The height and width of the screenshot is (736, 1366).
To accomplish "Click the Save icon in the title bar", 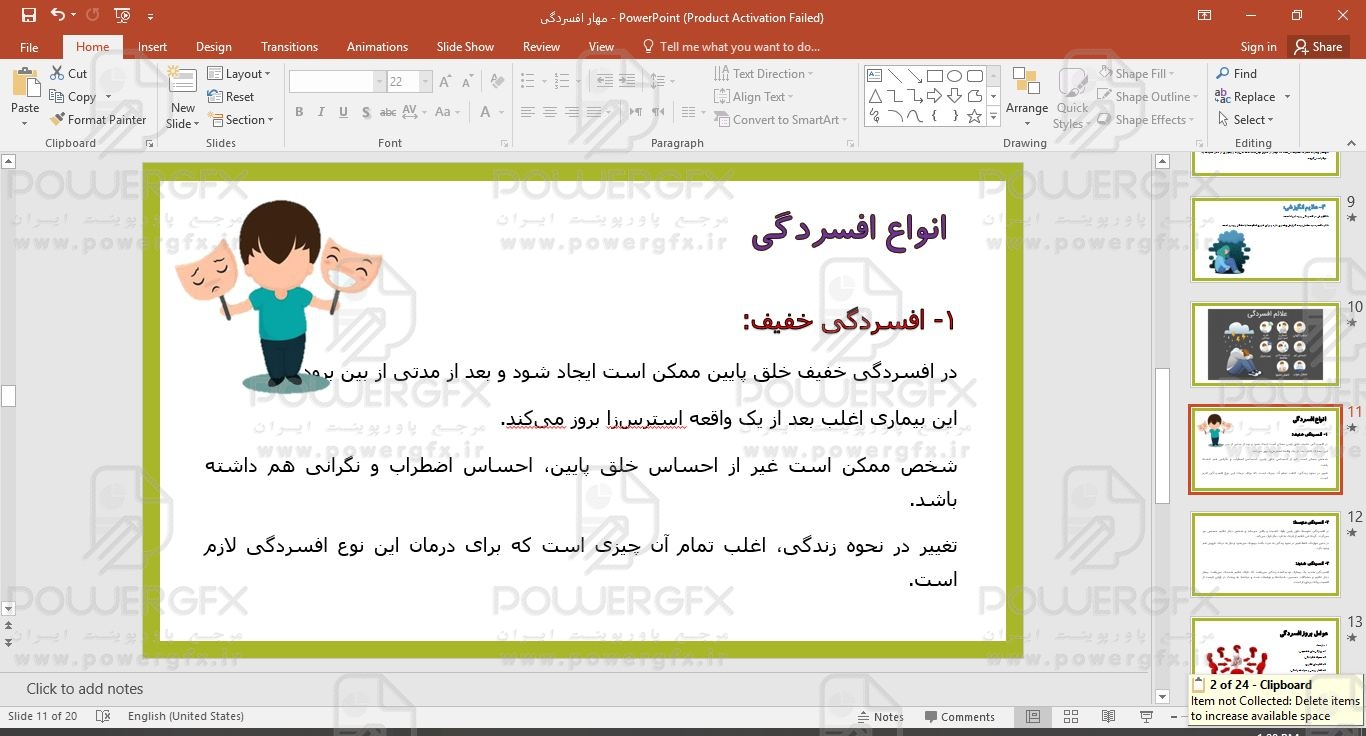I will click(28, 15).
